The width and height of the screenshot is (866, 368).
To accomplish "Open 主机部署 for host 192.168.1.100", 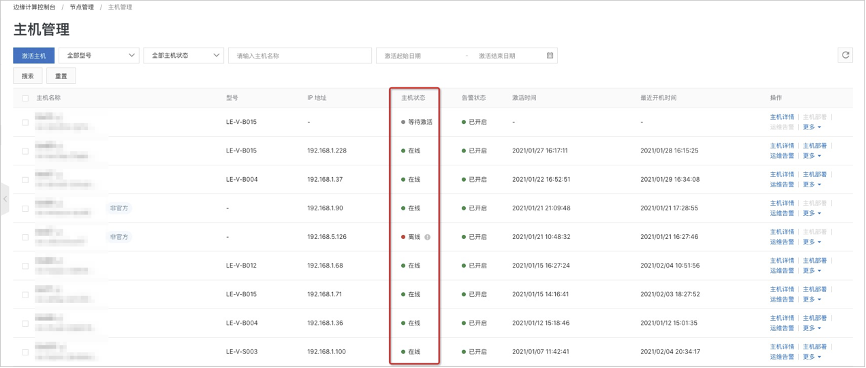I will click(815, 347).
